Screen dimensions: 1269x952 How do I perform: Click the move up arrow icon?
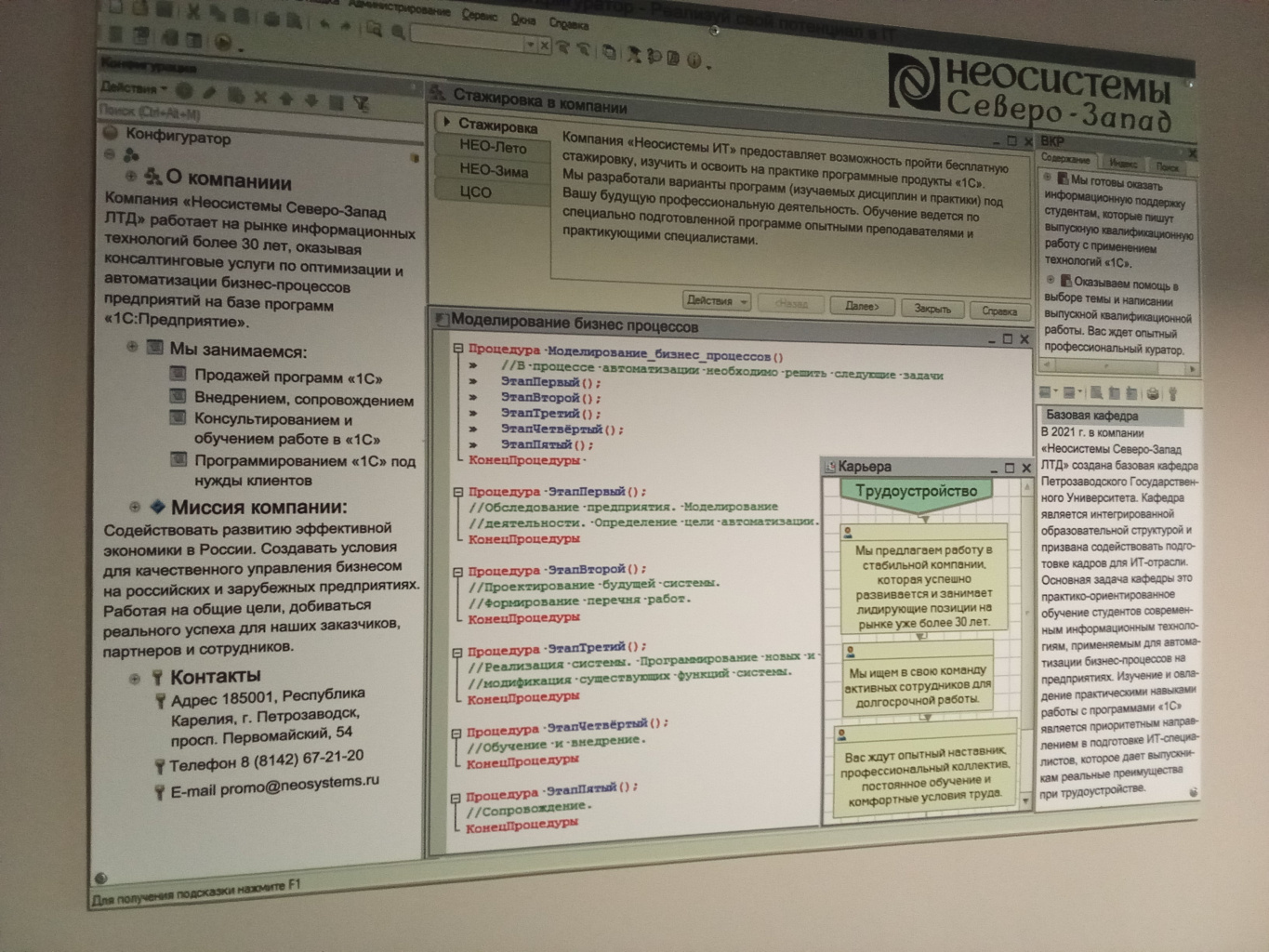click(x=285, y=99)
